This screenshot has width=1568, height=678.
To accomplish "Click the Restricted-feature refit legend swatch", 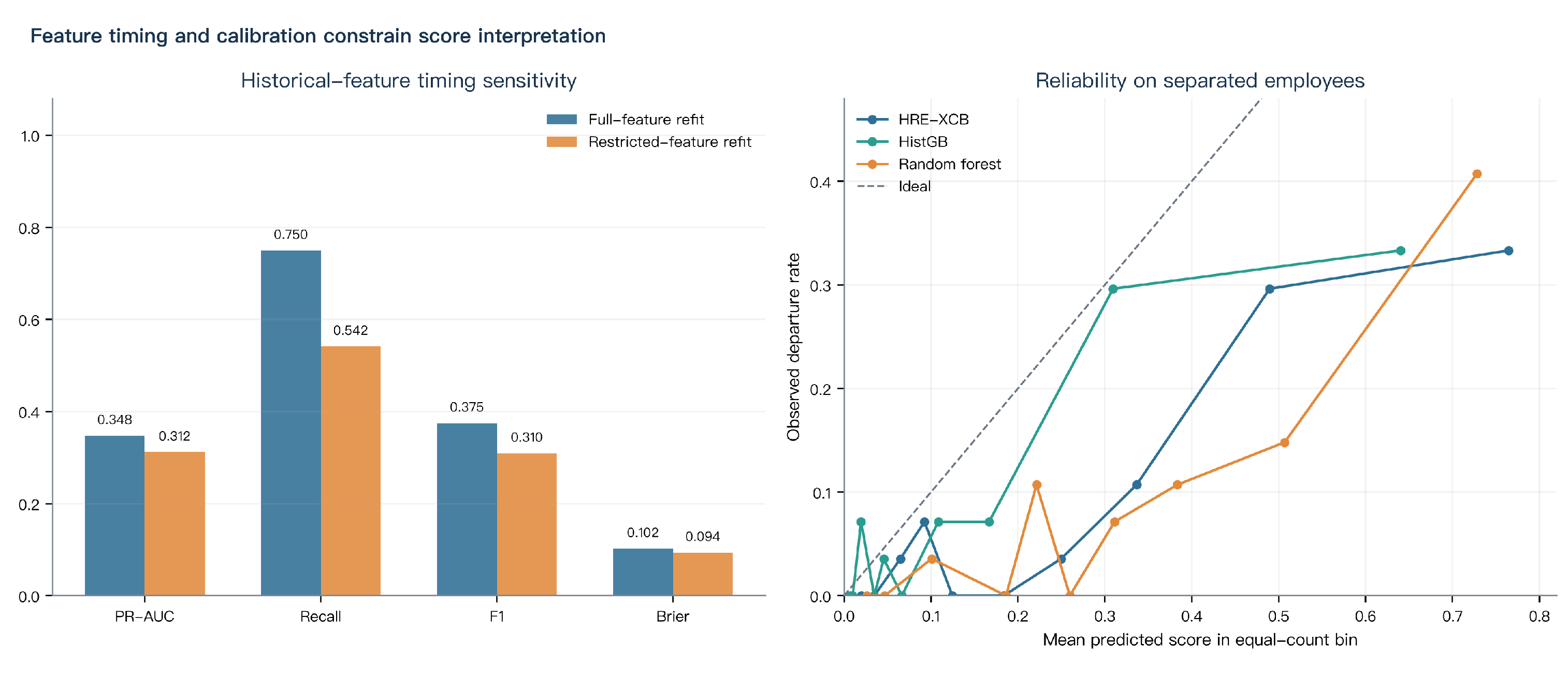I will (561, 142).
